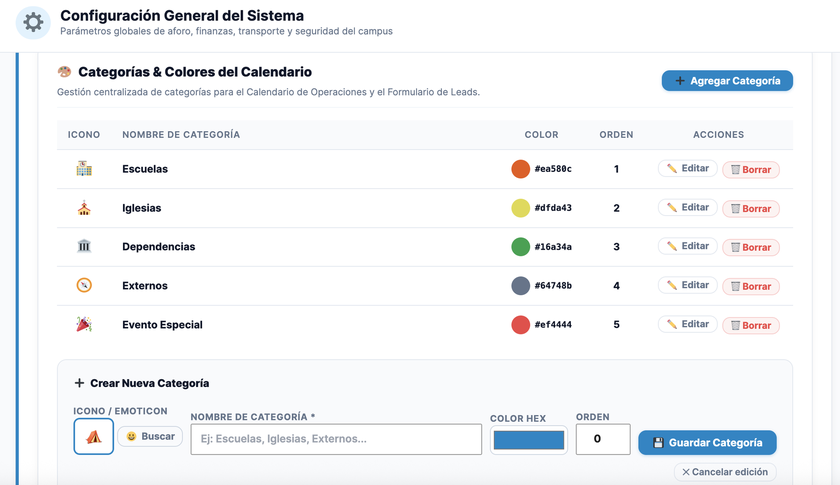This screenshot has width=840, height=485.
Task: Delete the Dependencias category
Action: (x=751, y=247)
